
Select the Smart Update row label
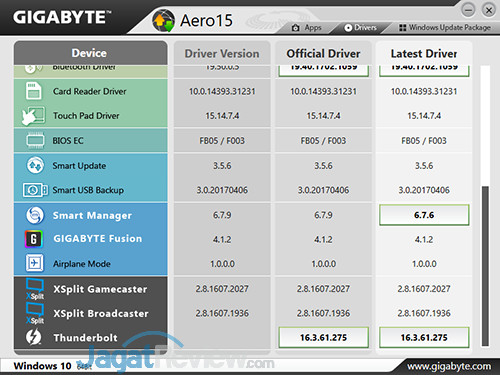(79, 166)
